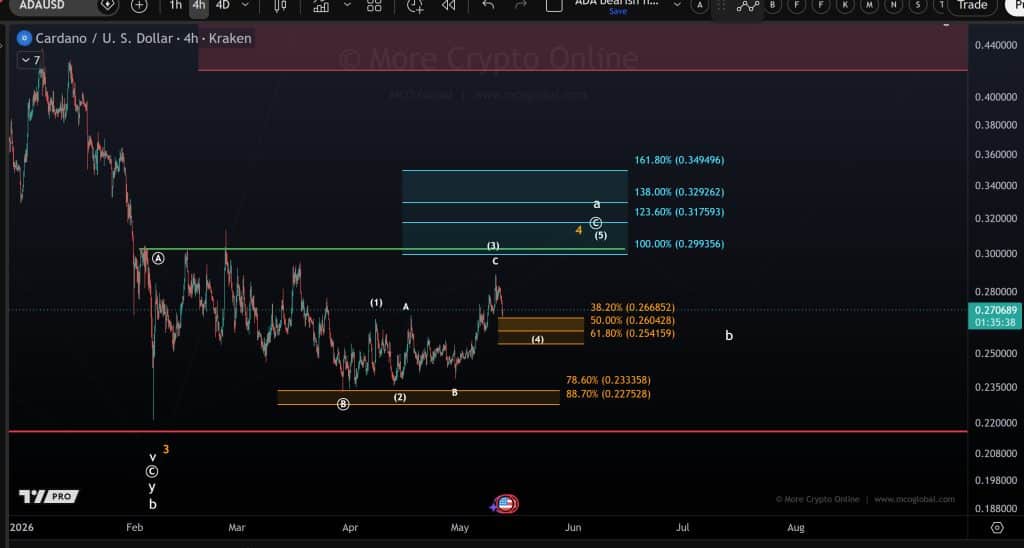Image resolution: width=1024 pixels, height=548 pixels.
Task: Select the B favorite toolbar circle
Action: pyautogui.click(x=773, y=5)
